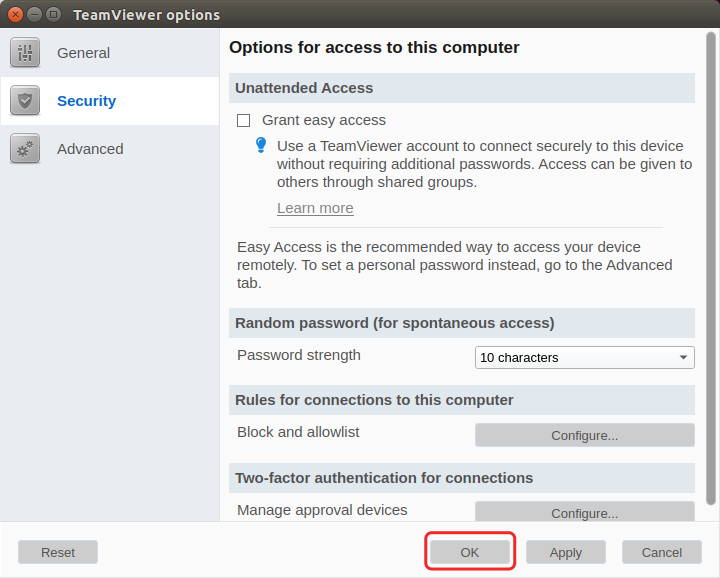Click the Reset button
720x578 pixels.
[x=58, y=552]
